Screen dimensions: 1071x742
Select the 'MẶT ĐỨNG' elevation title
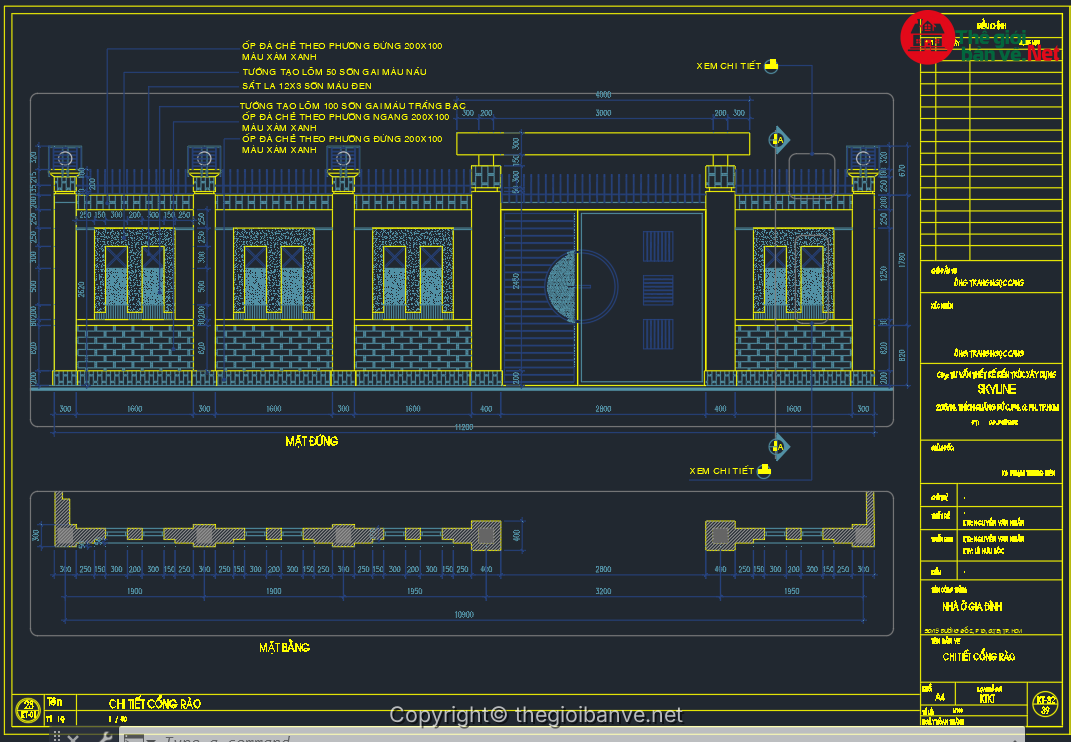point(311,441)
